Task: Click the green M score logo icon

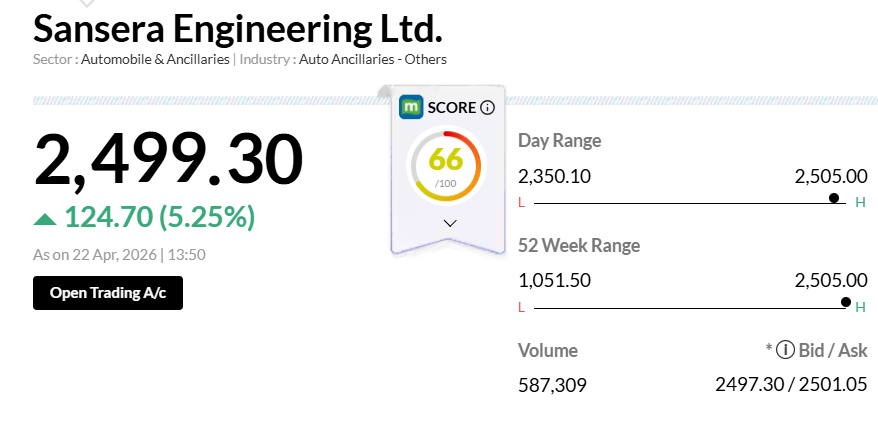Action: [411, 107]
